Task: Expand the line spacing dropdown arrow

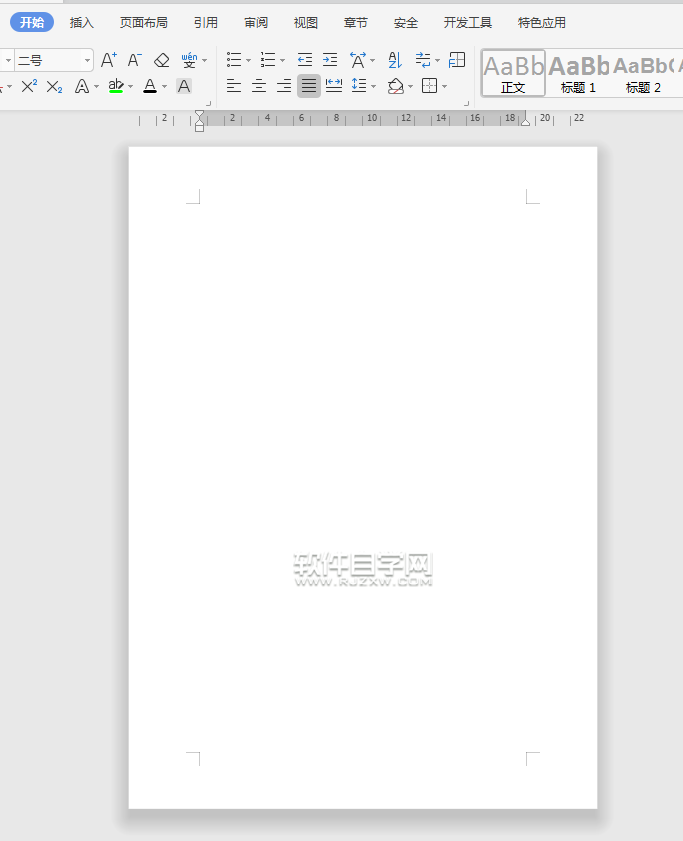Action: (x=373, y=86)
